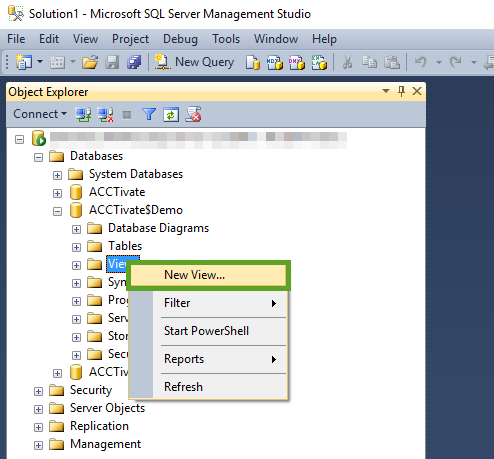Open the Debug menu
Screen dimensions: 494x459
click(x=180, y=39)
